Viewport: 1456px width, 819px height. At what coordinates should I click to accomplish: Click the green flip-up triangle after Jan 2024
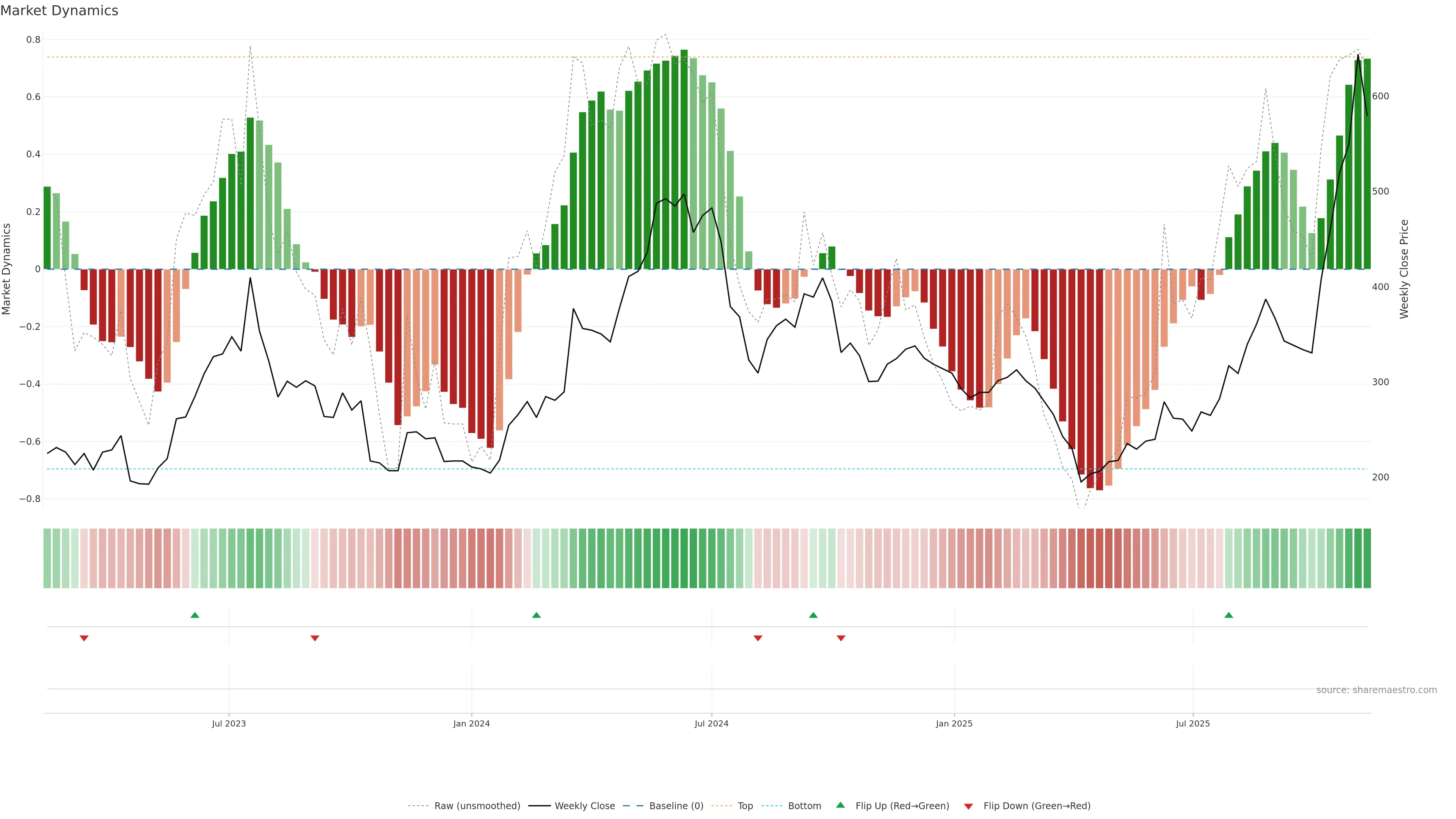(537, 615)
